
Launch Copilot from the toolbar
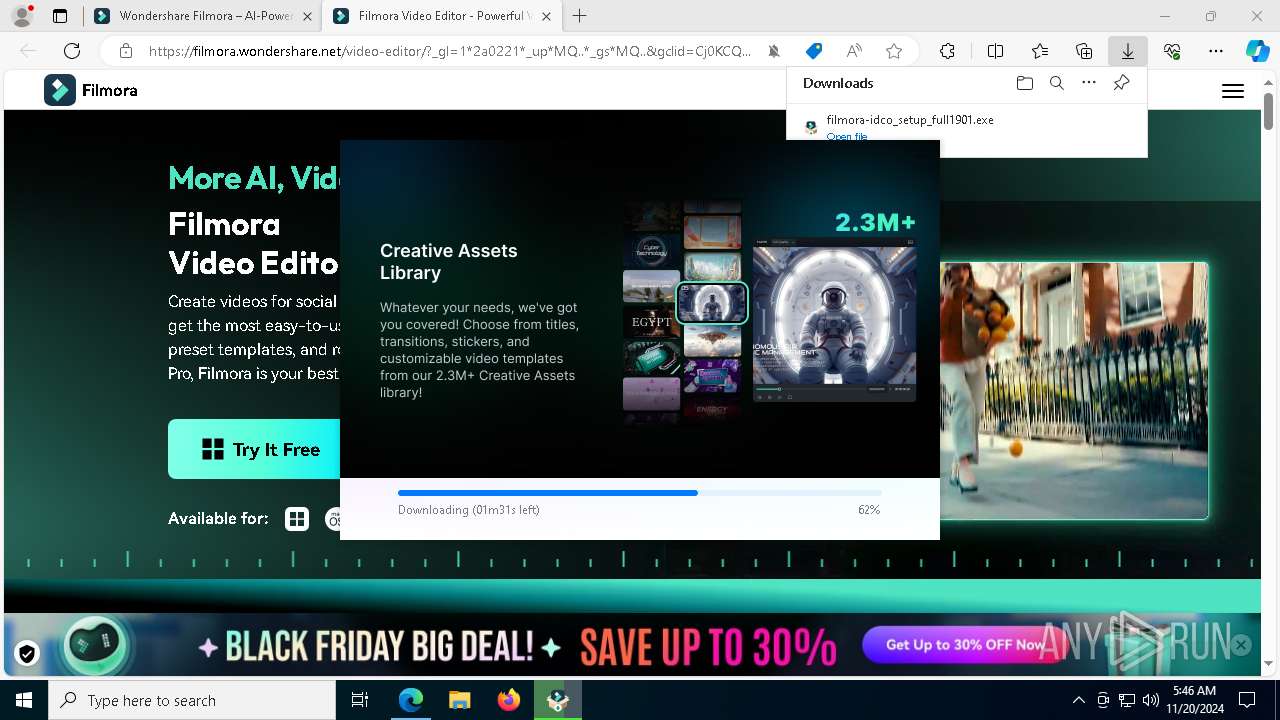(1257, 51)
